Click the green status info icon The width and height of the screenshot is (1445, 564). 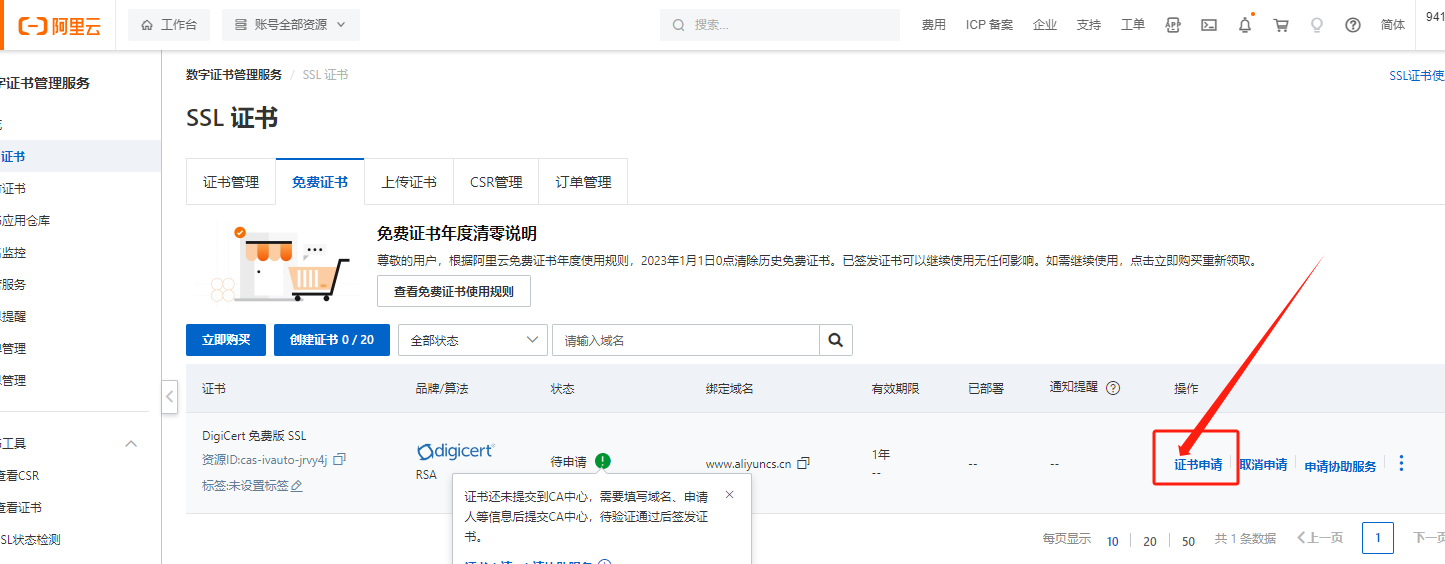[602, 461]
